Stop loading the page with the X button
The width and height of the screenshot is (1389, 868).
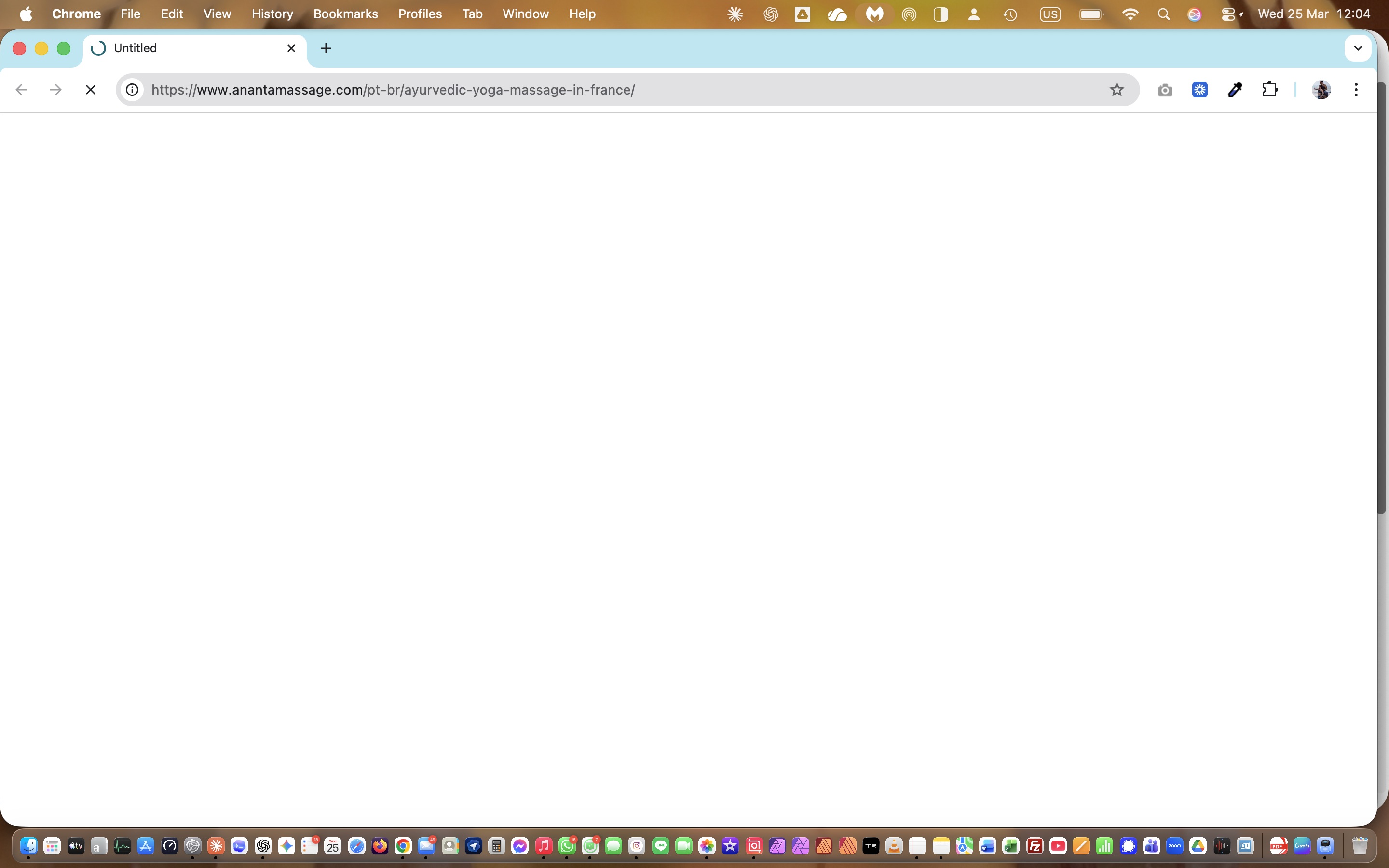click(x=90, y=90)
